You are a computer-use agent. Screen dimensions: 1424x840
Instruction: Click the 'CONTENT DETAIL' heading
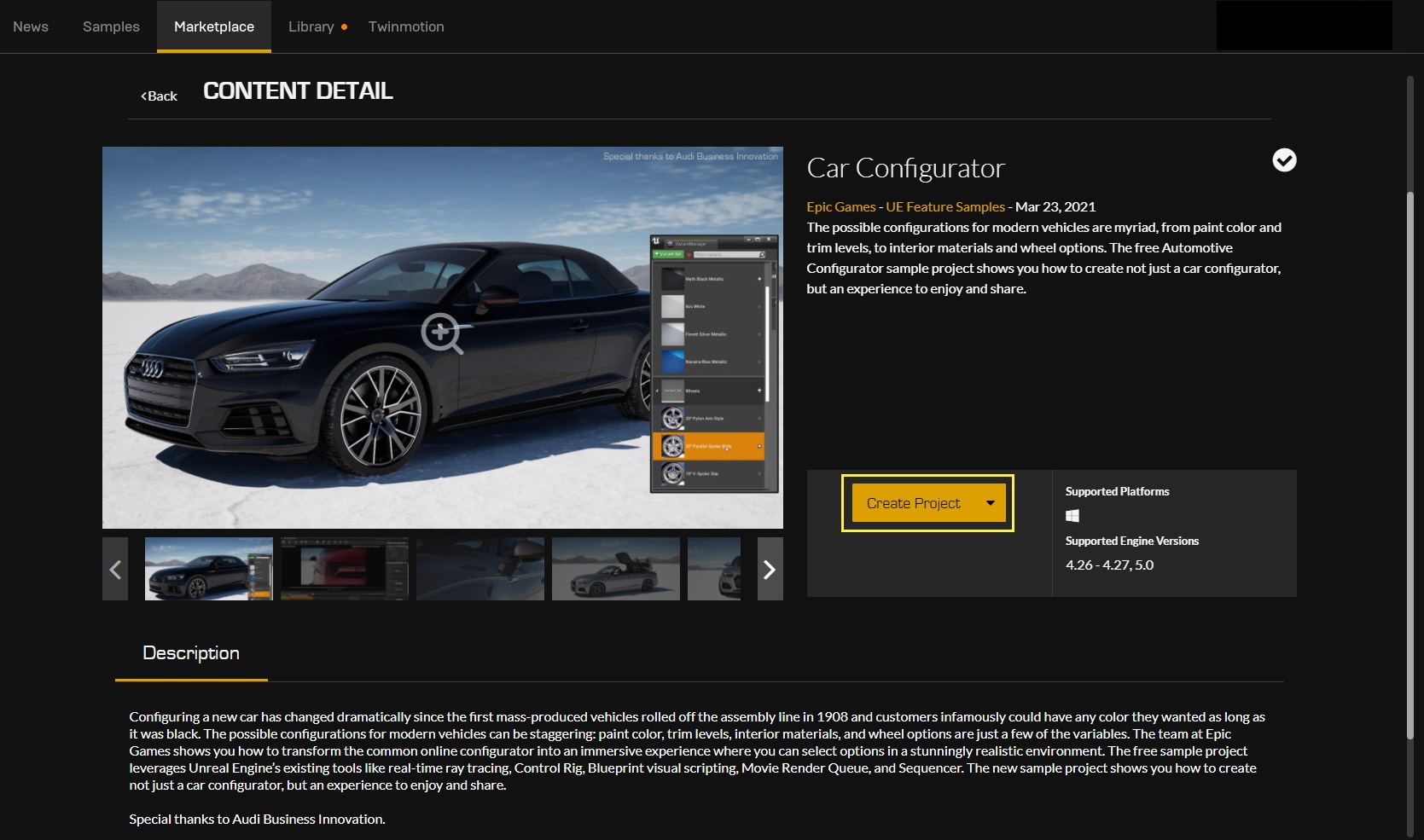(298, 91)
